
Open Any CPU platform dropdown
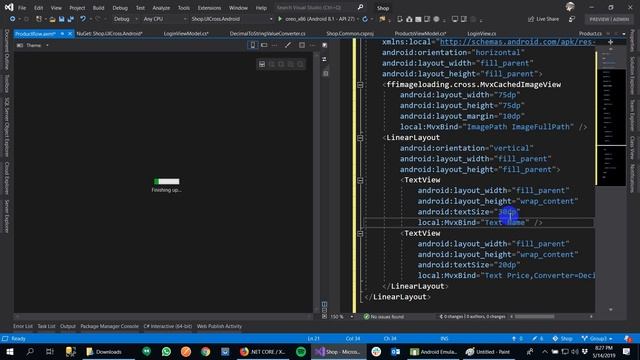165,19
